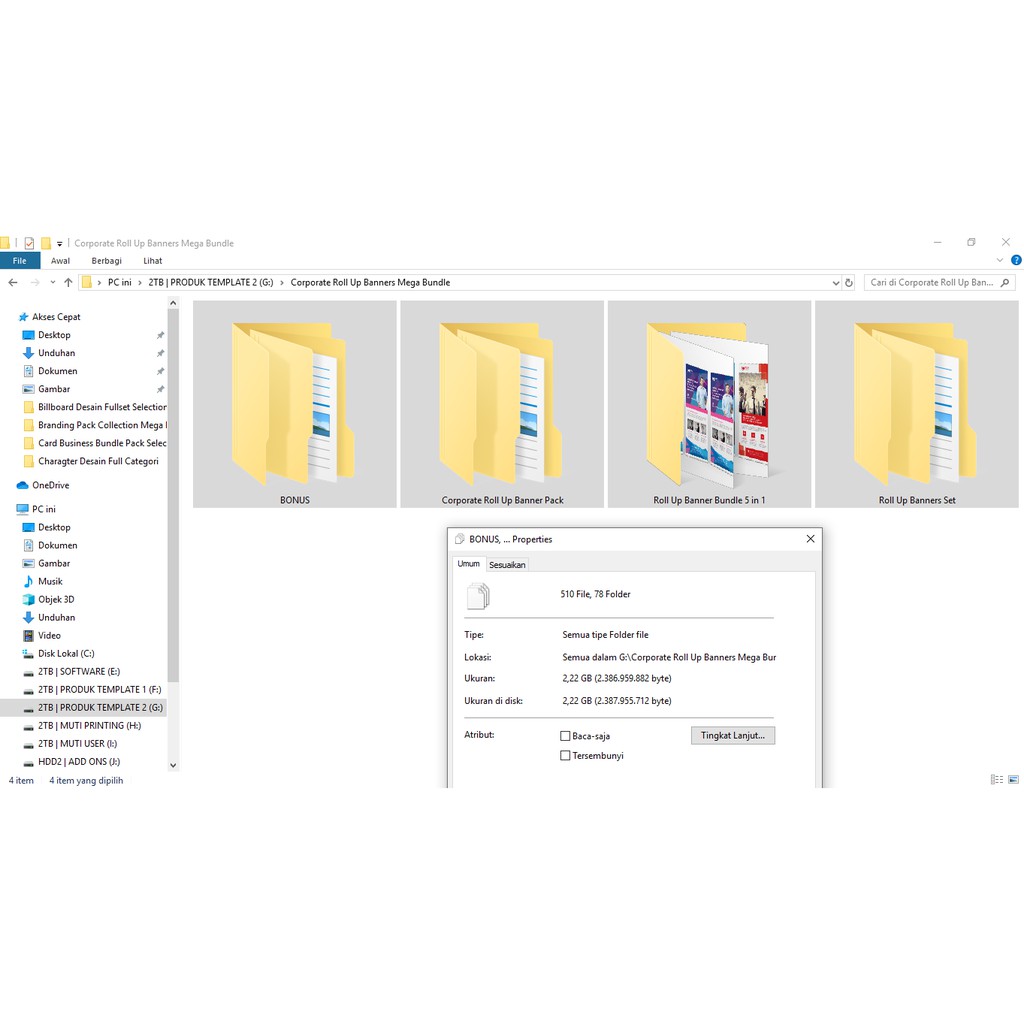
Task: Open the address bar history dropdown
Action: tap(836, 283)
